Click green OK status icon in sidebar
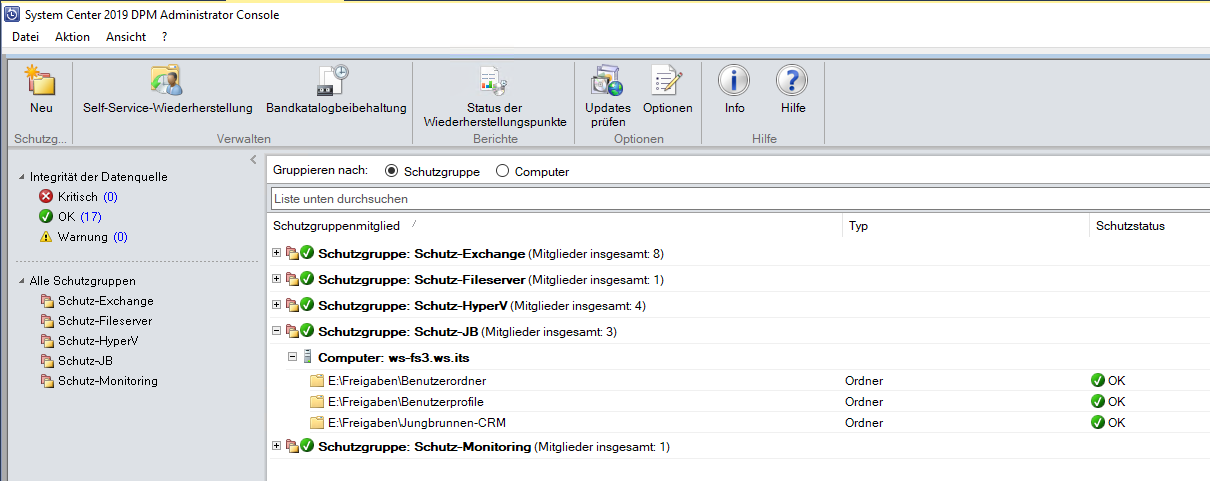 (x=45, y=217)
